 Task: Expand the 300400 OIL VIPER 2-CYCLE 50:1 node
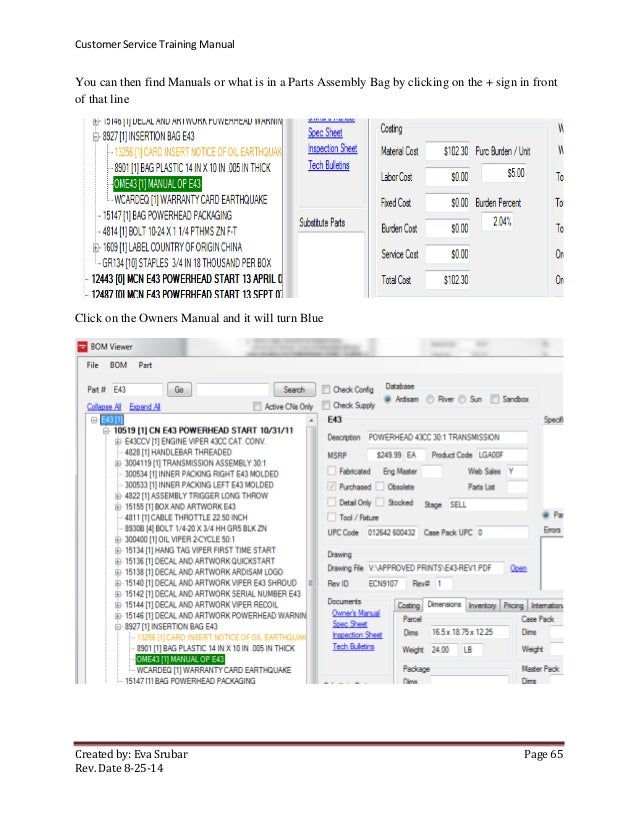117,539
